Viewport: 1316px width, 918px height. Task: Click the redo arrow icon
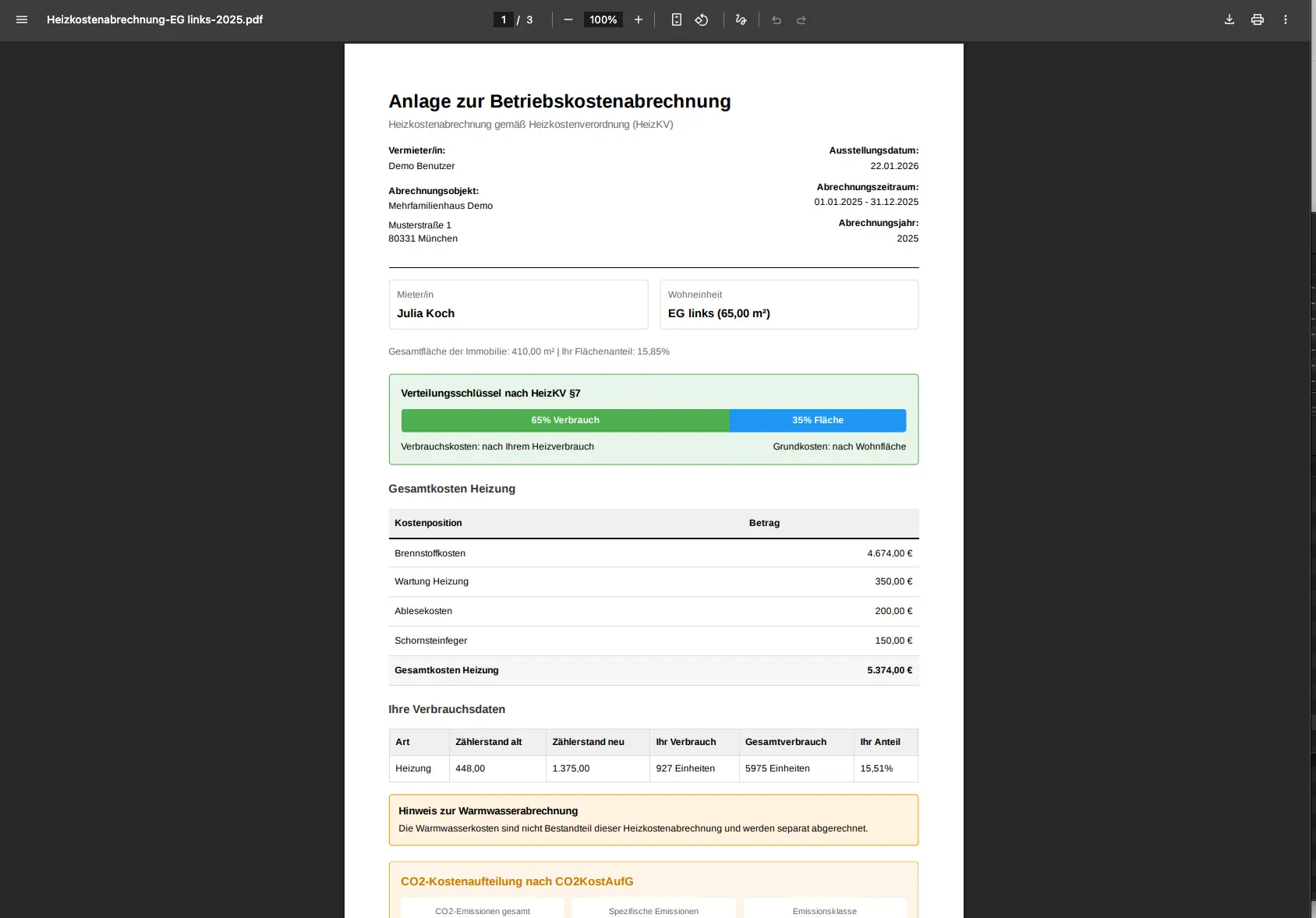[x=801, y=19]
